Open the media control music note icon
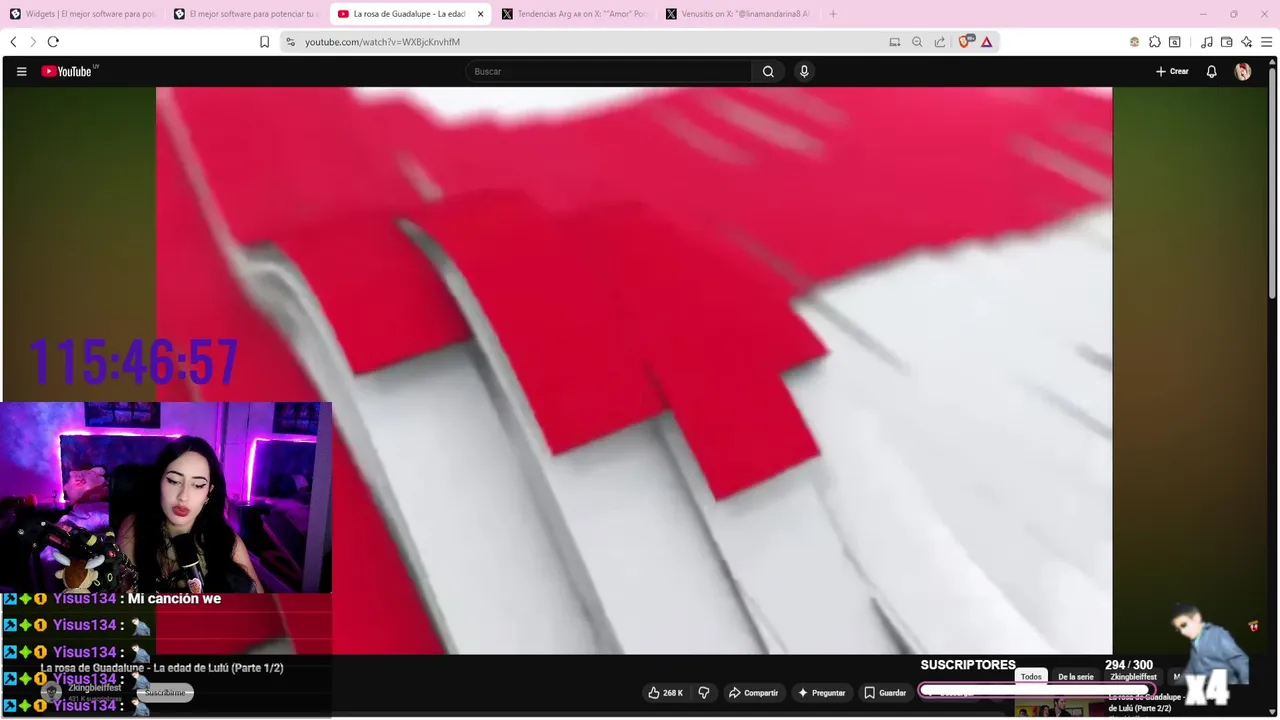The image size is (1280, 720). 1207,42
